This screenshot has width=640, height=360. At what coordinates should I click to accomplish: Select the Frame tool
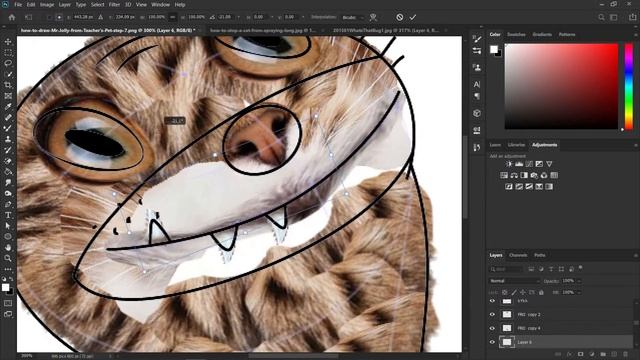pyautogui.click(x=8, y=96)
